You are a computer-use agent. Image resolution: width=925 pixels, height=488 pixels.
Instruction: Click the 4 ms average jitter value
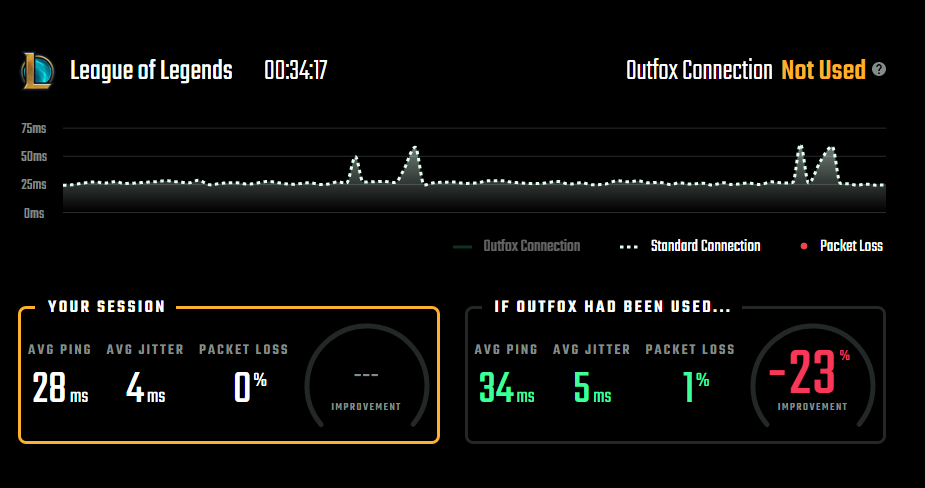coord(145,388)
